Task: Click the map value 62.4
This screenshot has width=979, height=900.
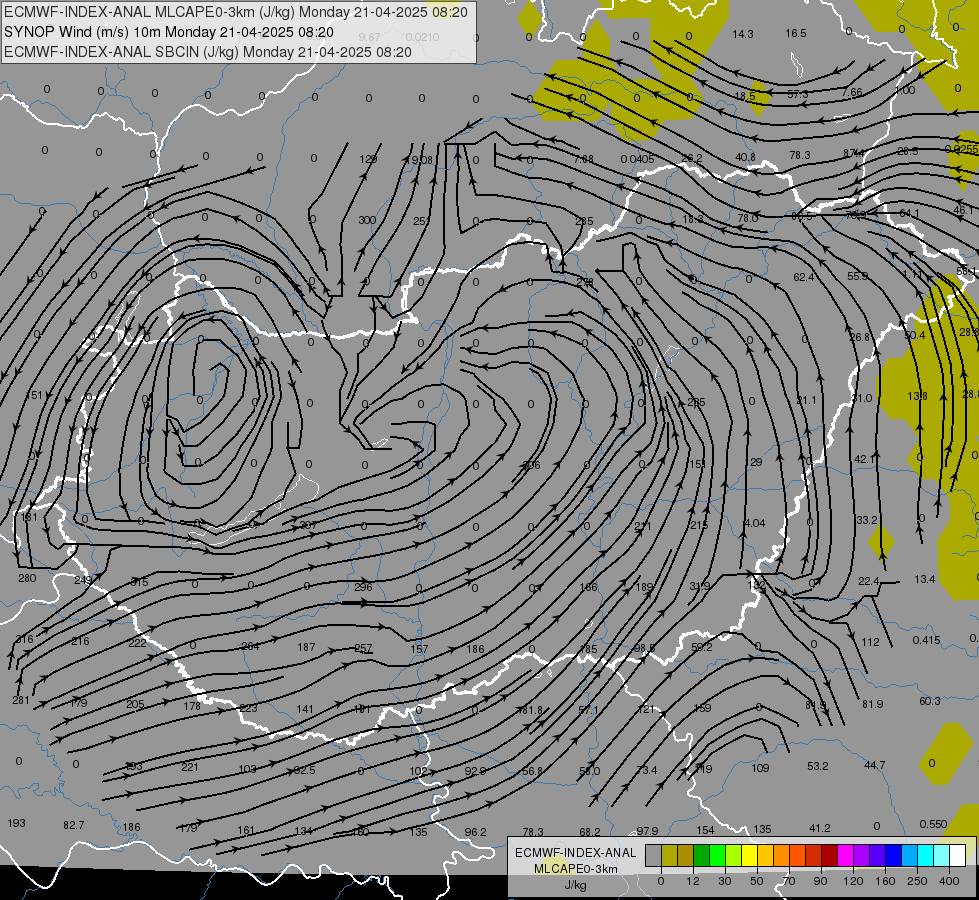Action: (x=804, y=277)
